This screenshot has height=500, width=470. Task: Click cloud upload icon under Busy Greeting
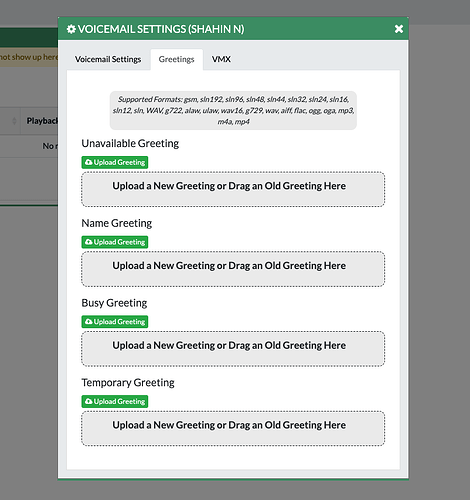[88, 321]
